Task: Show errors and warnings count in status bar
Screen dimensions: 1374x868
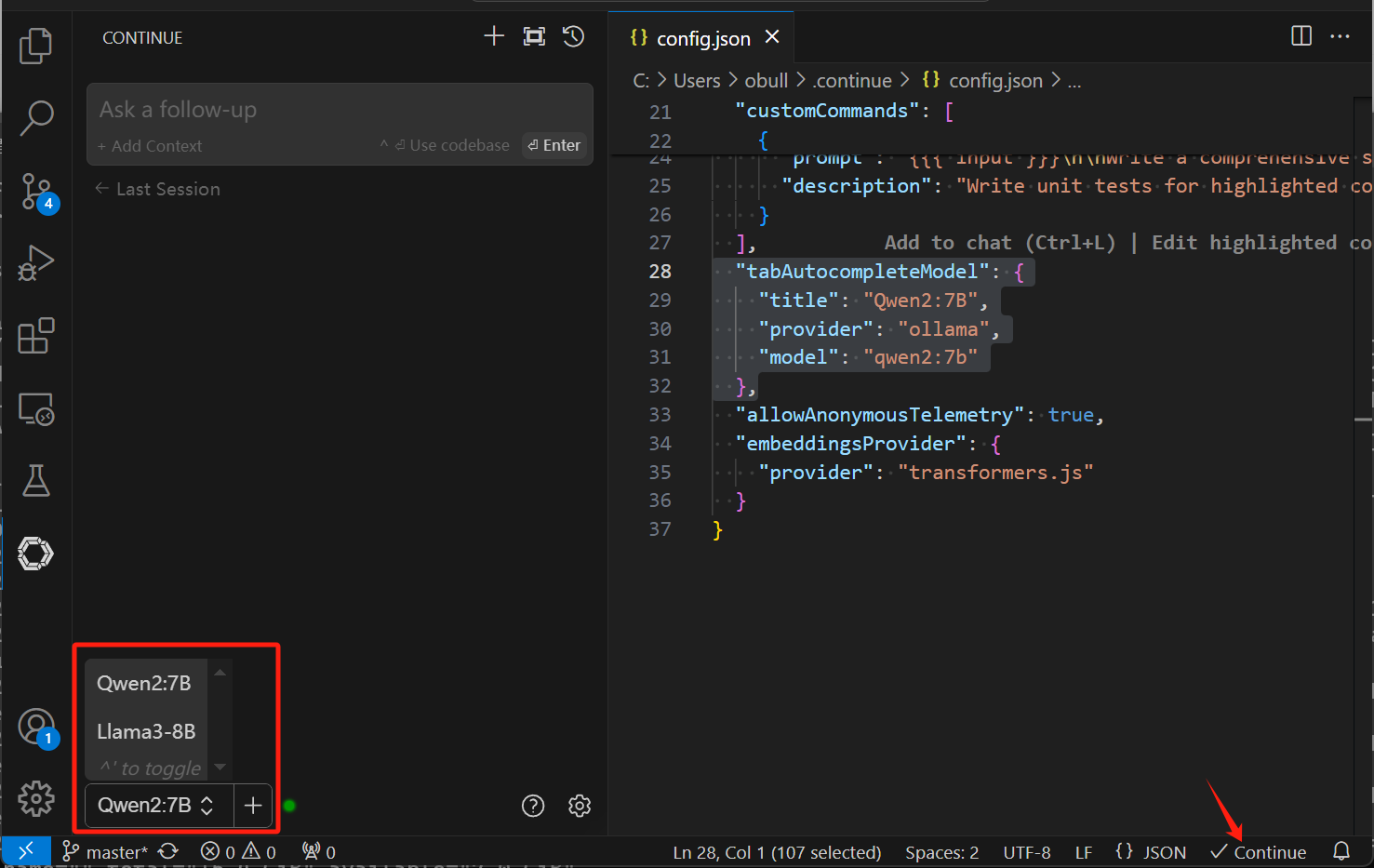Action: (238, 851)
